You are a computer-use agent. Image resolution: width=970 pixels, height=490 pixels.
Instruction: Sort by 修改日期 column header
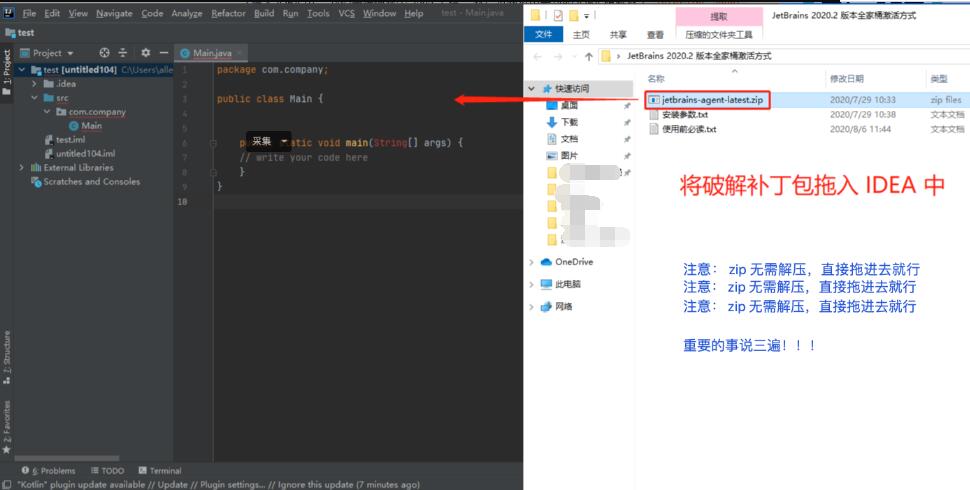(846, 79)
